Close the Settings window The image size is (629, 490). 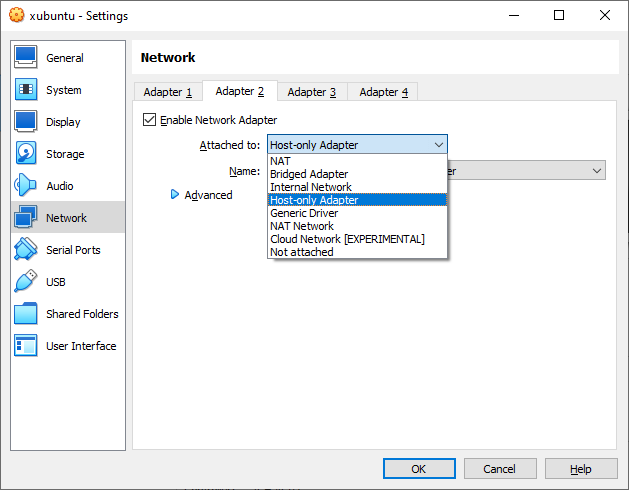pyautogui.click(x=605, y=15)
